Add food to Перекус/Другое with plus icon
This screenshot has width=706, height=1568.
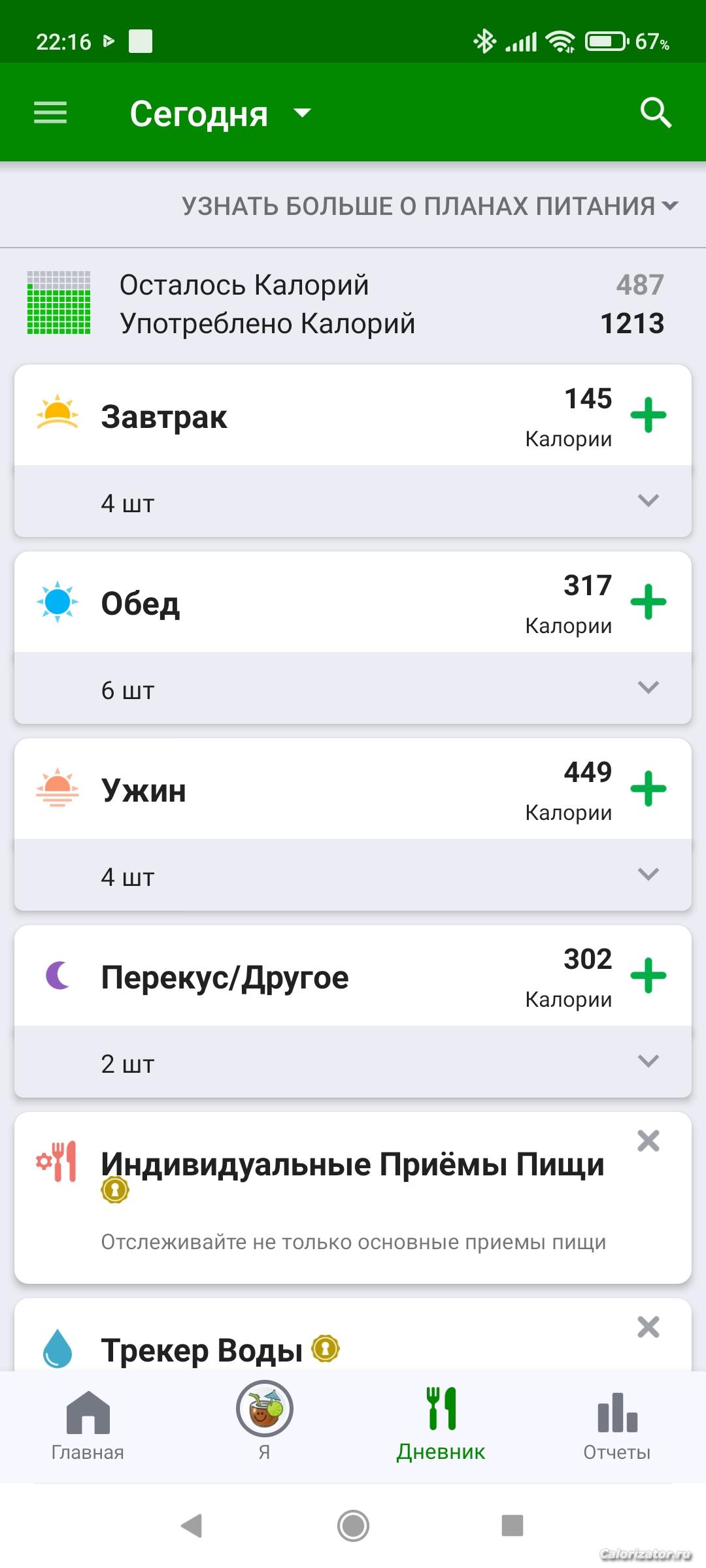point(648,975)
